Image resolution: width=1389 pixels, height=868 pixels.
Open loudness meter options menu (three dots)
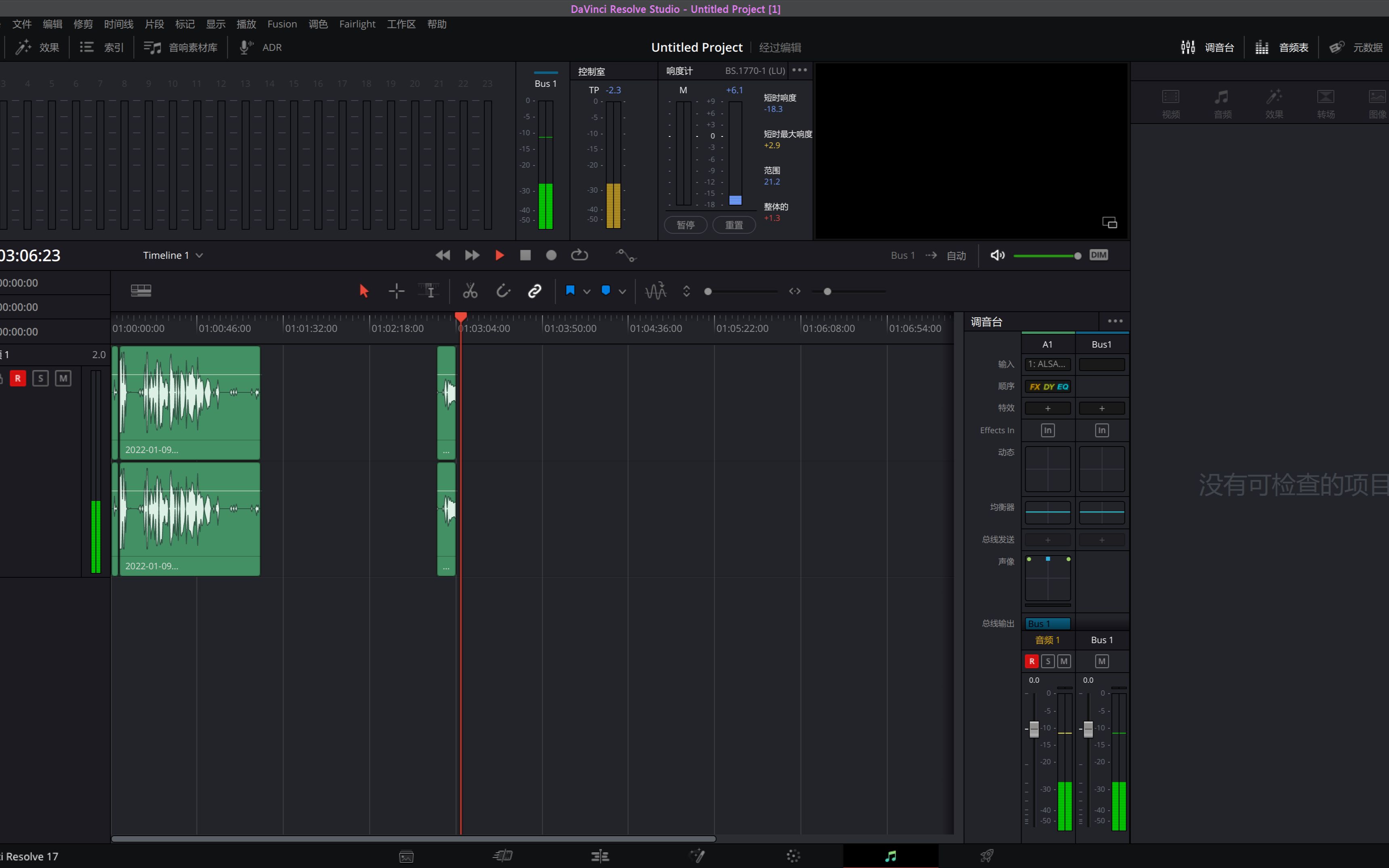click(x=799, y=70)
